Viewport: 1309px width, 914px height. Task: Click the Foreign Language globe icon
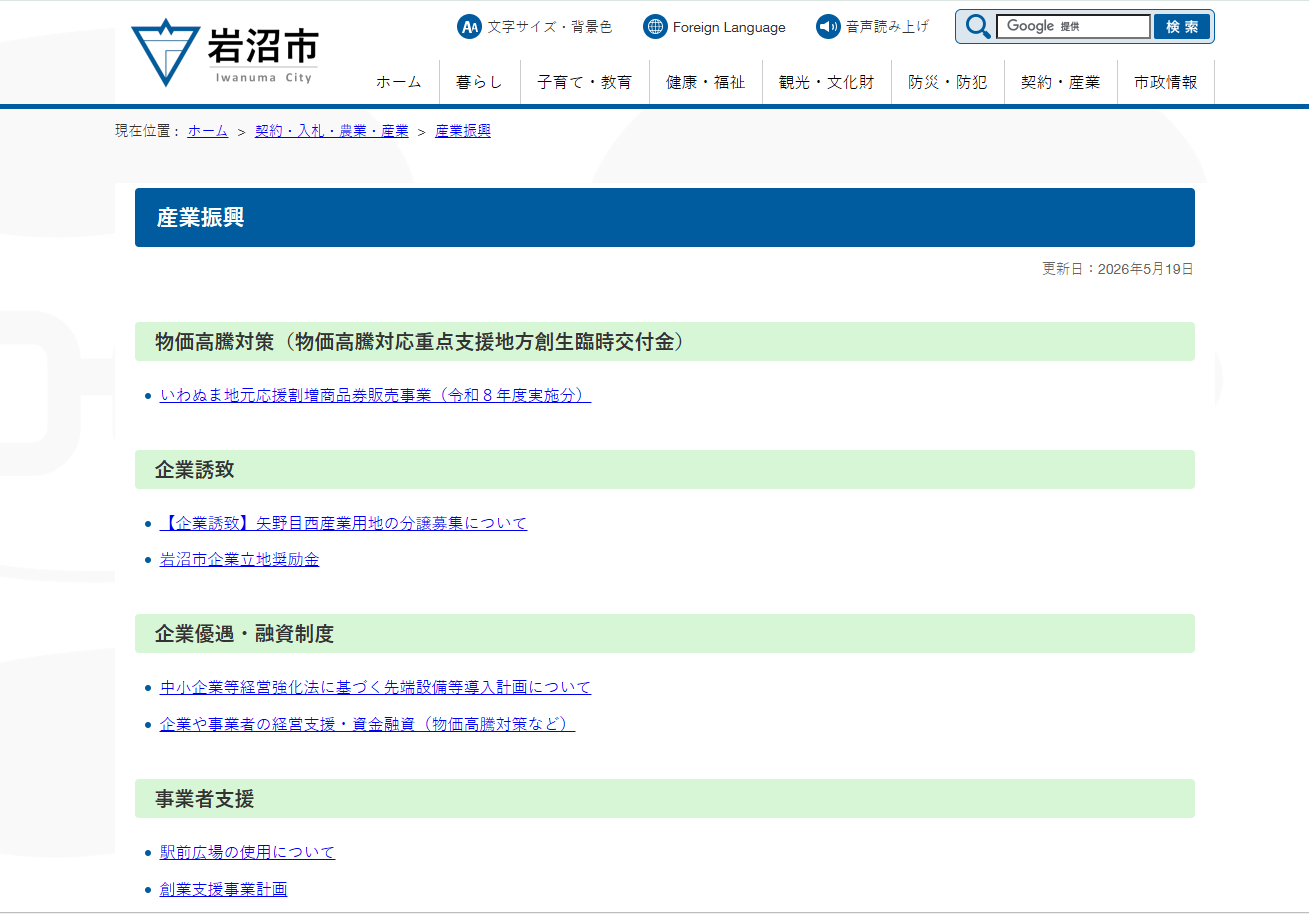coord(655,27)
